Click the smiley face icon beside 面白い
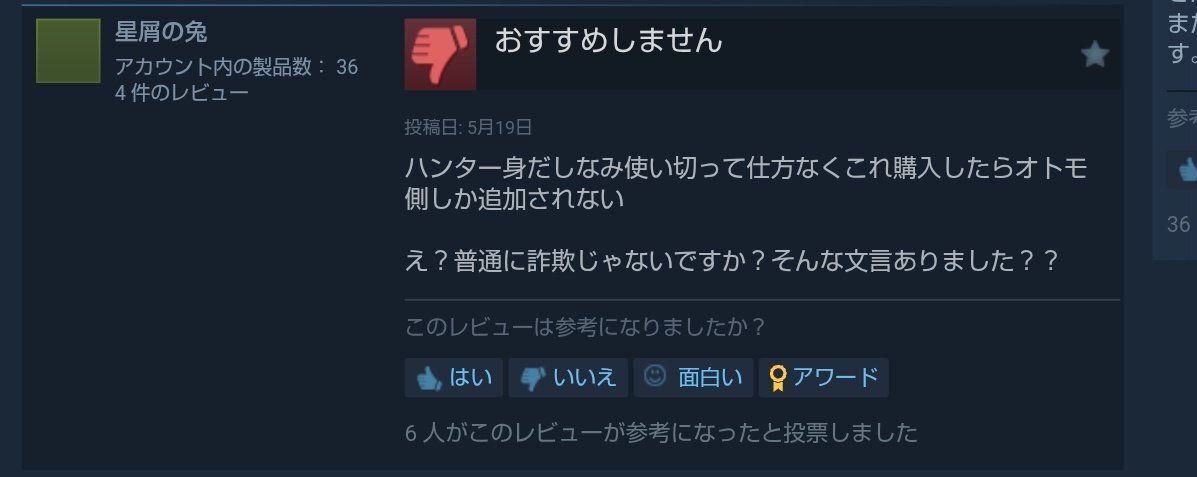The width and height of the screenshot is (1197, 477). coord(655,375)
